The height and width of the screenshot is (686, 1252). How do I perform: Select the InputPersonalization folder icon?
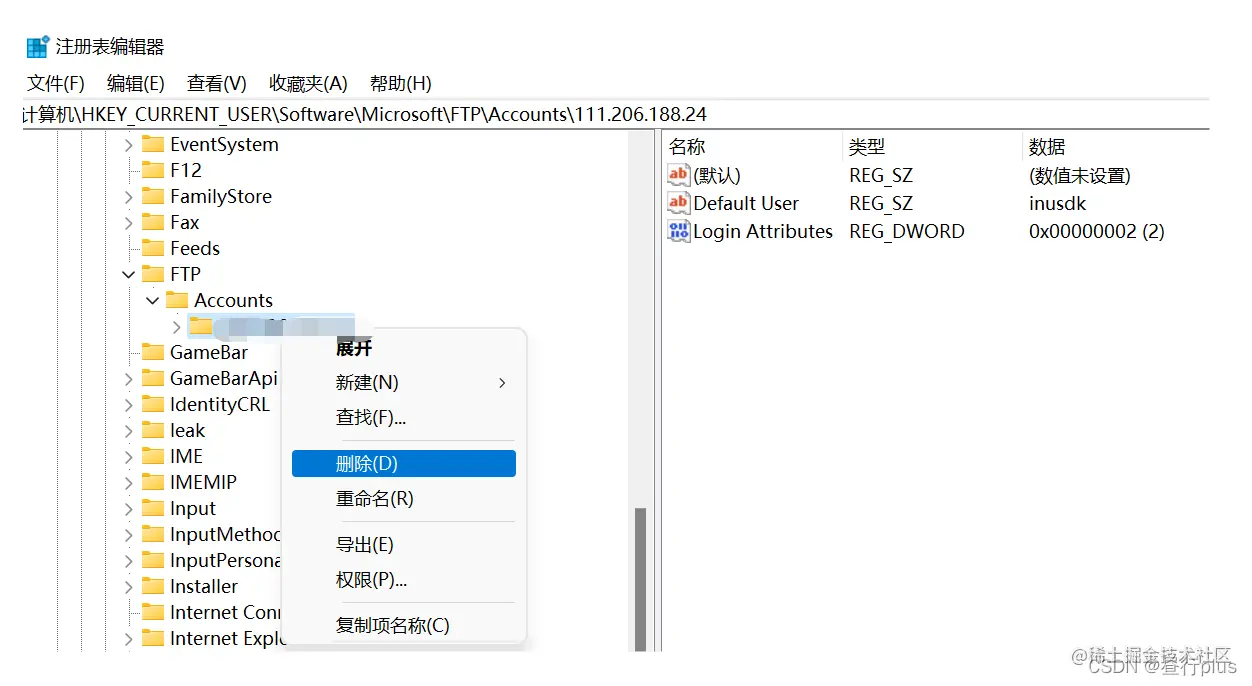pyautogui.click(x=153, y=560)
